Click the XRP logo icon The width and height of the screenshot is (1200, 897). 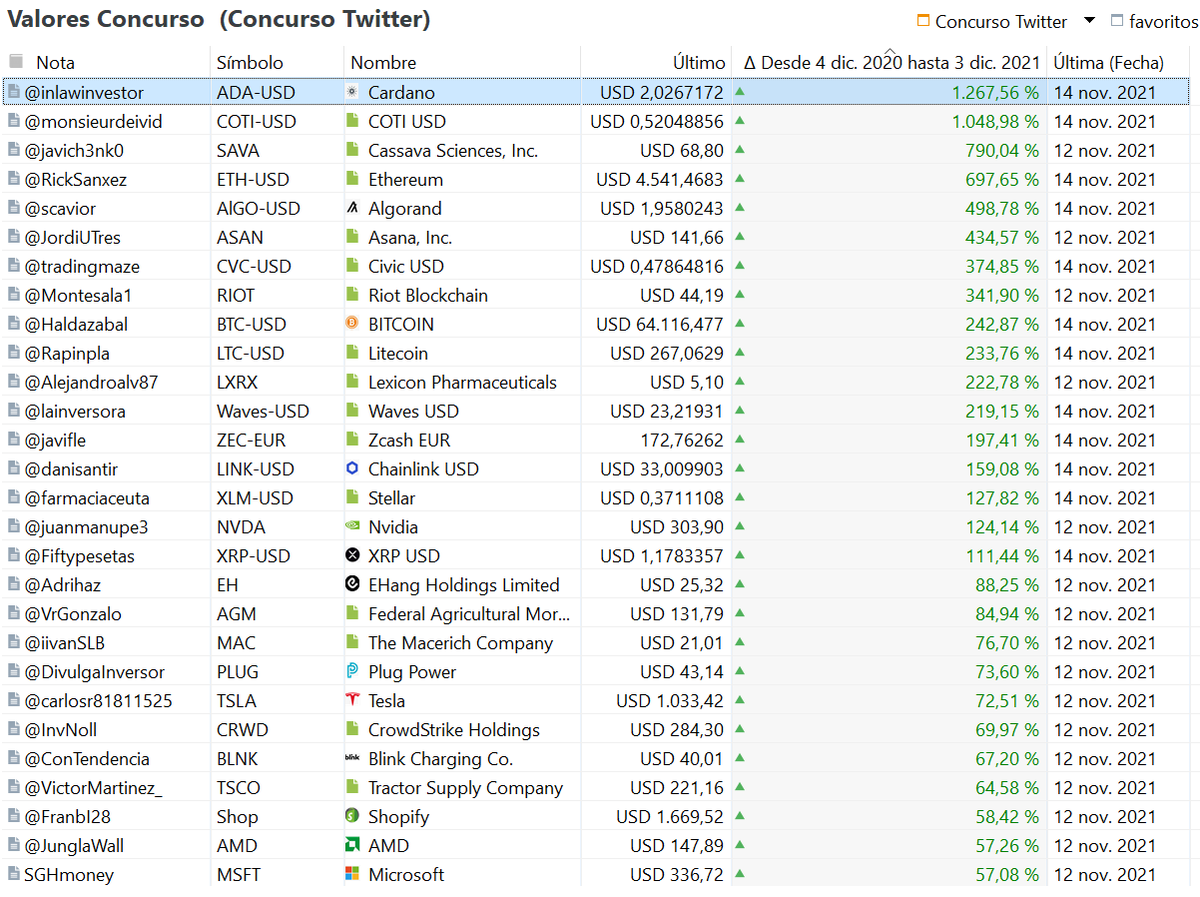[x=352, y=556]
